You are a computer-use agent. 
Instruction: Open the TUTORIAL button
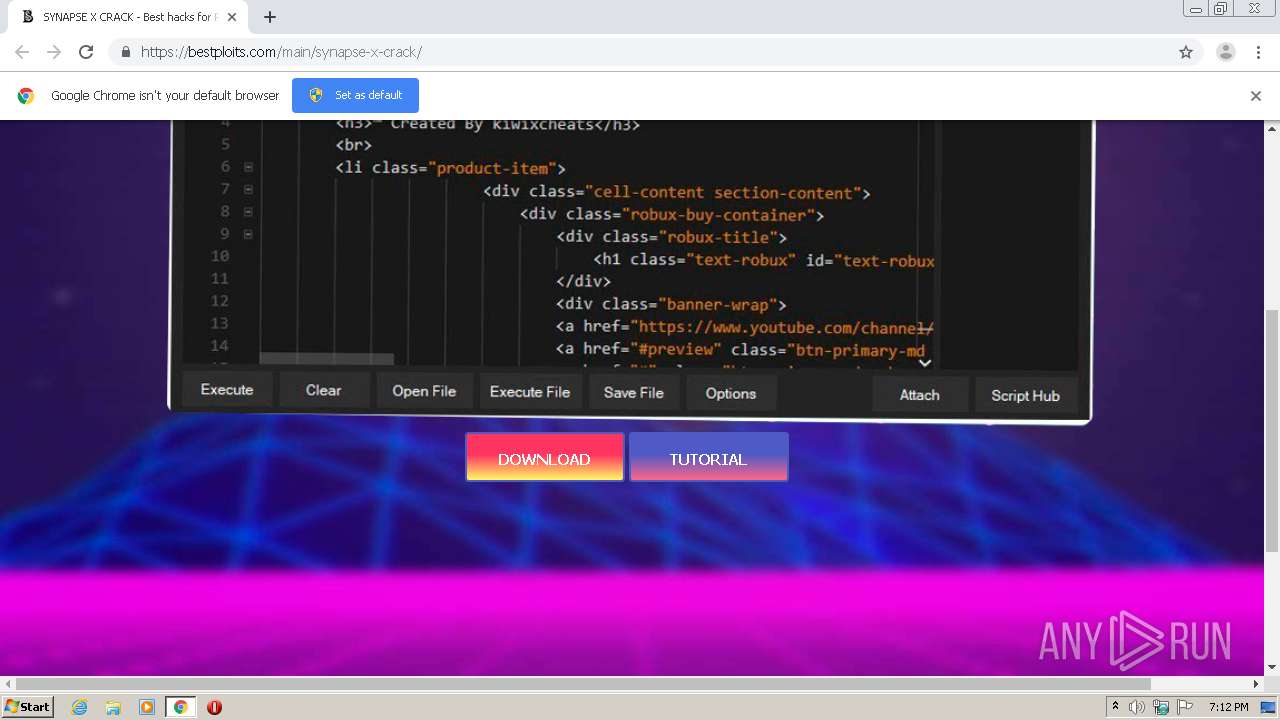click(x=708, y=457)
